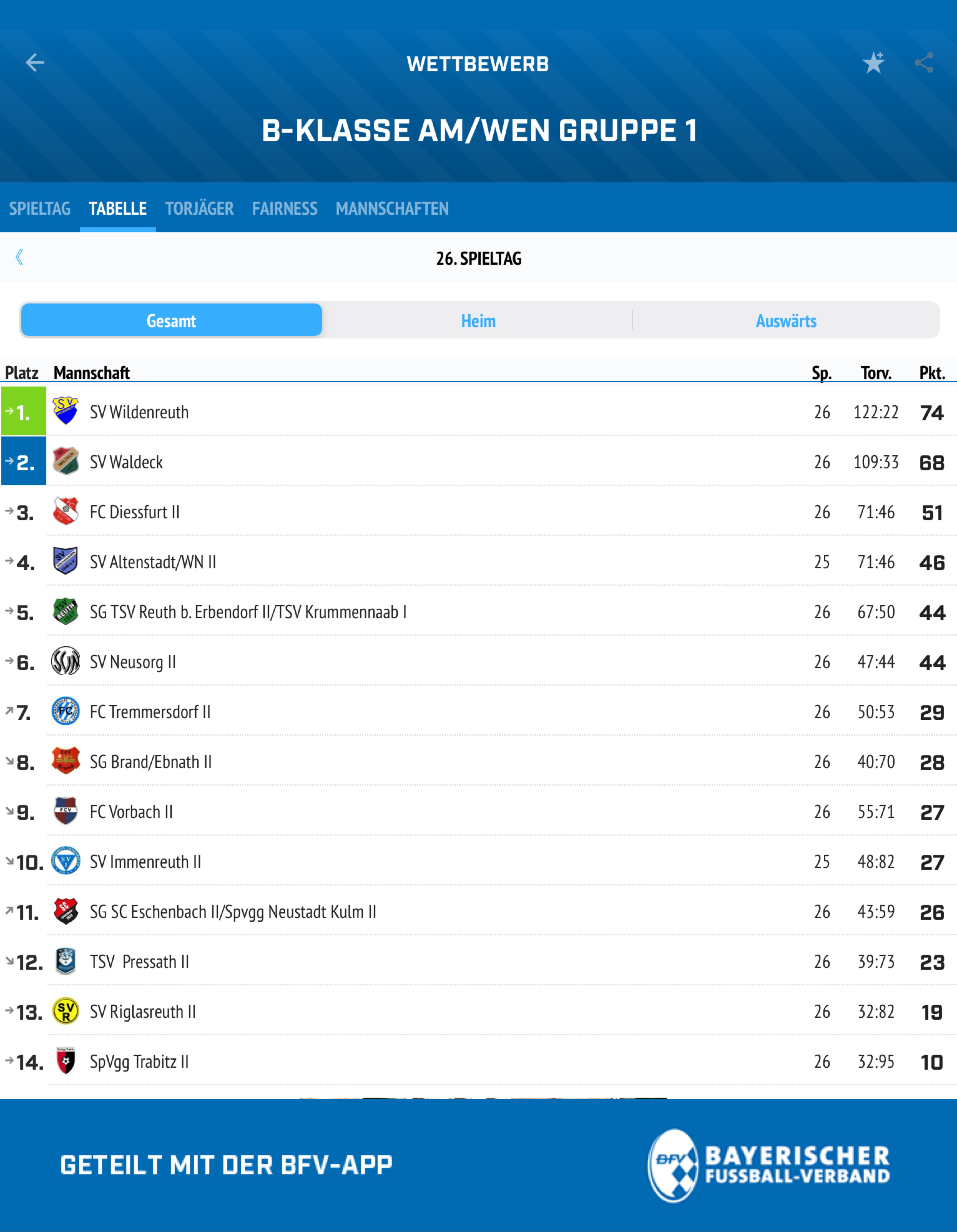Tap SV Wildenreuth club crest
The width and height of the screenshot is (957, 1232).
(66, 411)
